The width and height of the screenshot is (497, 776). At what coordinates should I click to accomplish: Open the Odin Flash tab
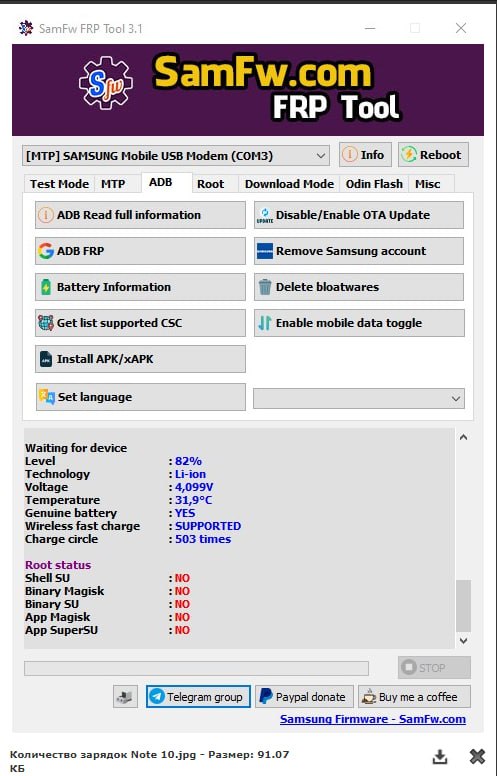[x=374, y=184]
